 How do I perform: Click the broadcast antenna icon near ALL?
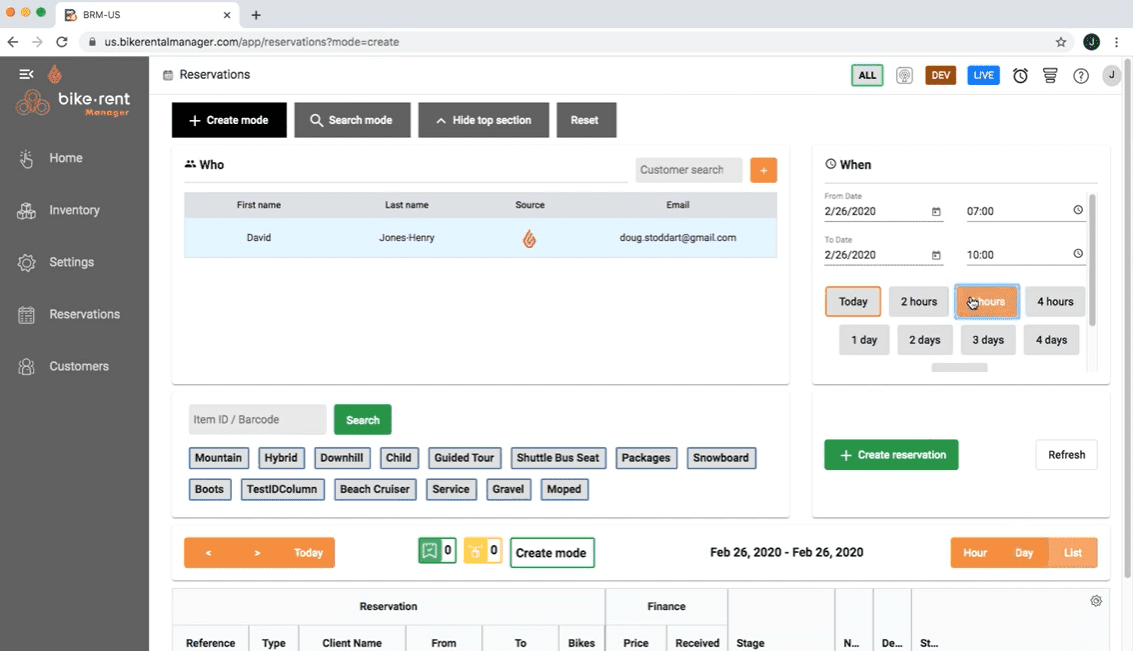point(904,75)
